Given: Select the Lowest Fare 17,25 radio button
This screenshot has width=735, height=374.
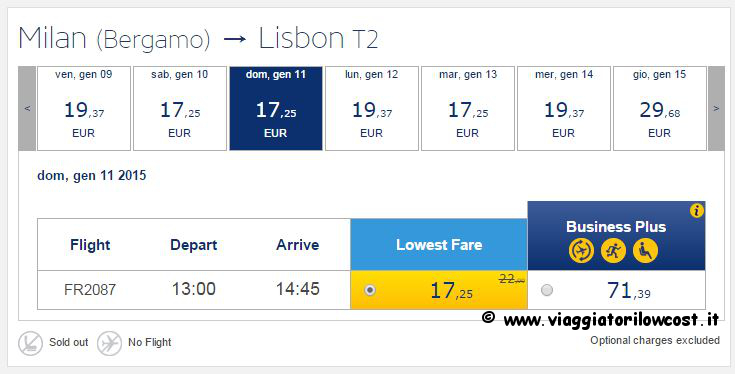Looking at the screenshot, I should tap(370, 290).
